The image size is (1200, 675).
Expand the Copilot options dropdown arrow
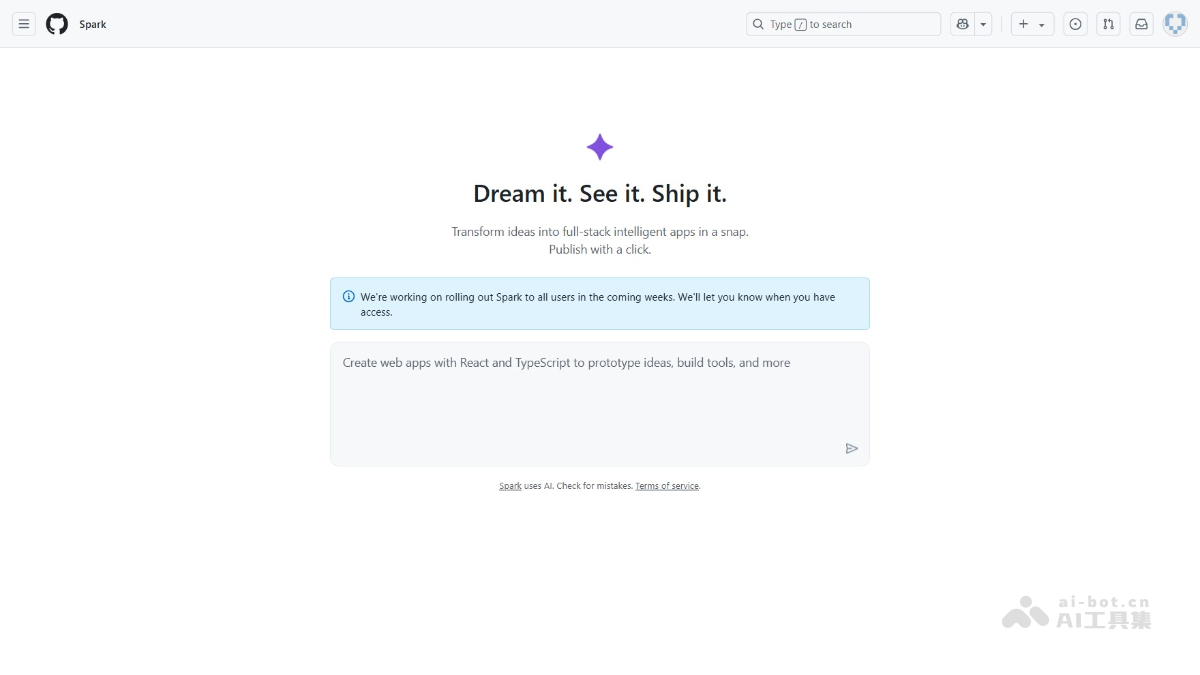(x=982, y=23)
